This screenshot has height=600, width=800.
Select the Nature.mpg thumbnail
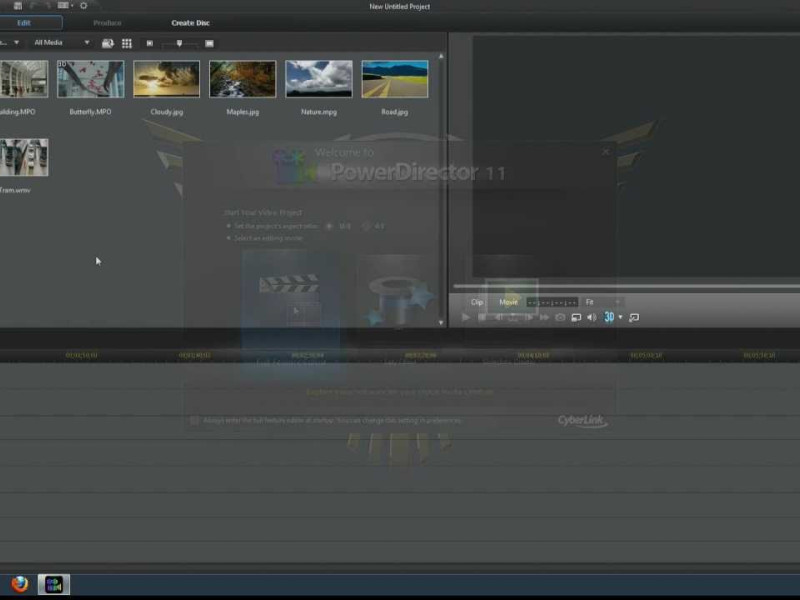tap(318, 79)
